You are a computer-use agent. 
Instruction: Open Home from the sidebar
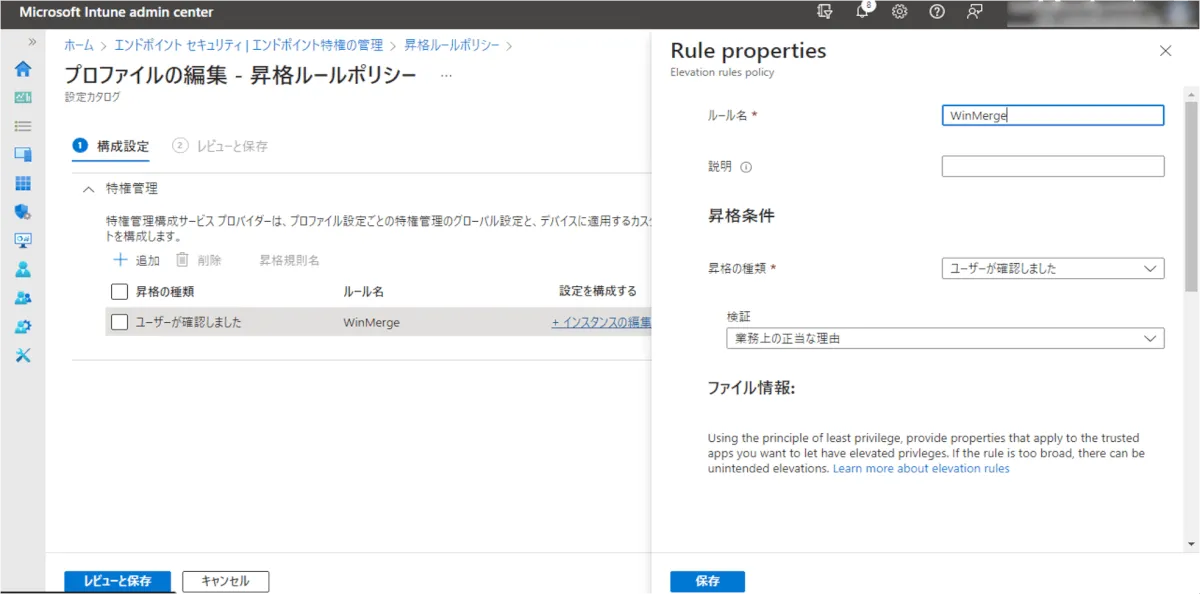22,69
